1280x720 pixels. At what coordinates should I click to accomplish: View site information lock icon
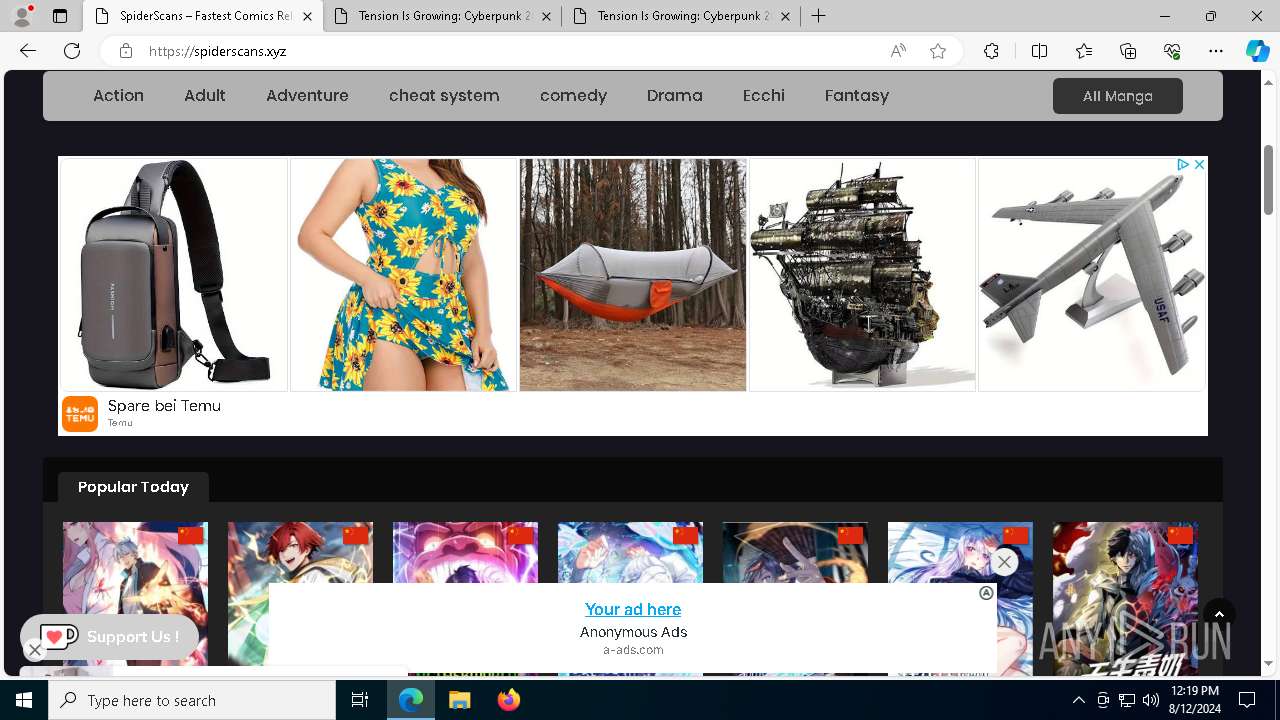(125, 51)
